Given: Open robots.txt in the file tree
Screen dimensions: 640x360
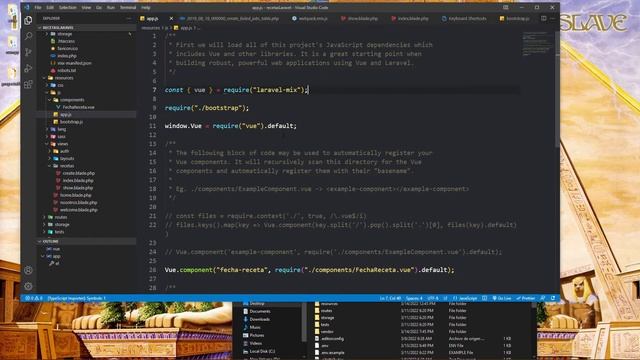Looking at the screenshot, I should [67, 70].
